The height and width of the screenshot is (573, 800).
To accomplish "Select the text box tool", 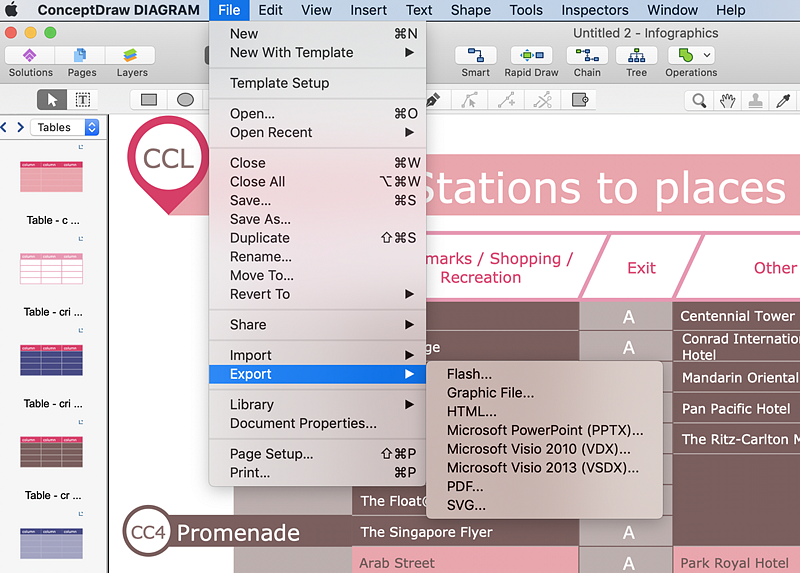I will pyautogui.click(x=83, y=99).
